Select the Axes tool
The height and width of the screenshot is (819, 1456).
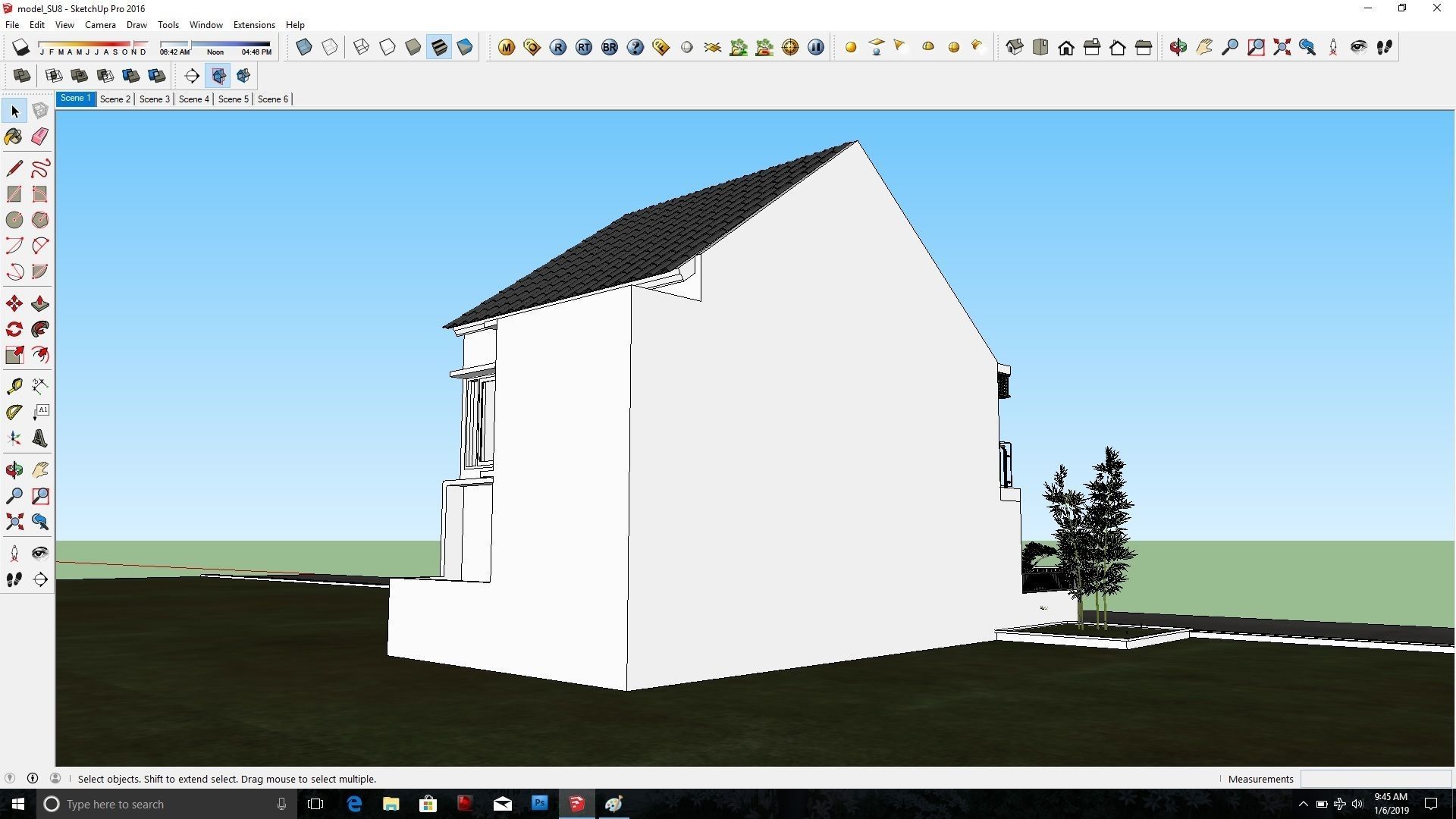pos(14,438)
